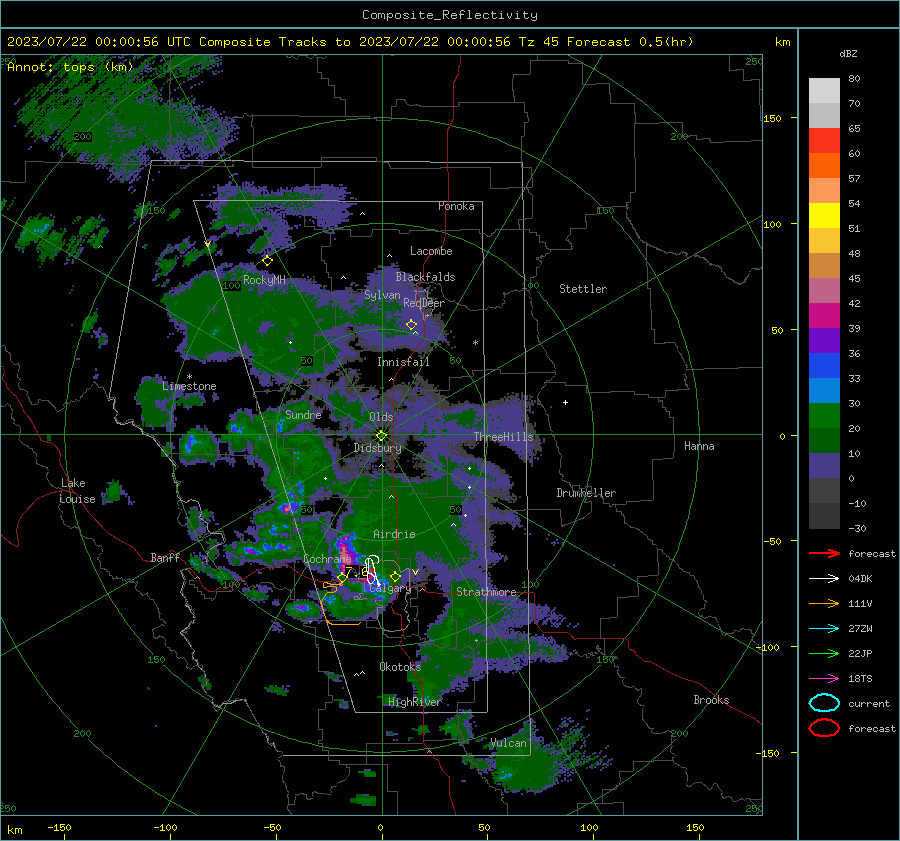
Task: Click the Blackfalds label
Action: pyautogui.click(x=425, y=277)
